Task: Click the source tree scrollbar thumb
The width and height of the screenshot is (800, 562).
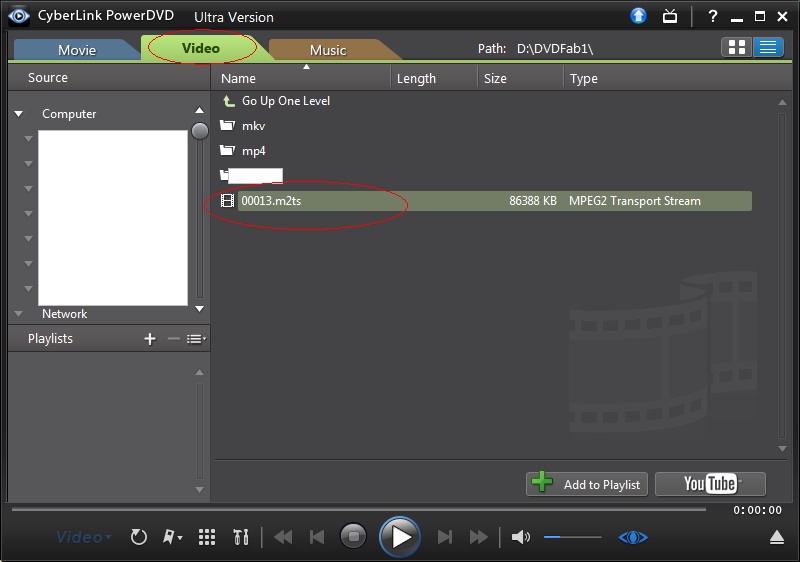Action: tap(199, 131)
